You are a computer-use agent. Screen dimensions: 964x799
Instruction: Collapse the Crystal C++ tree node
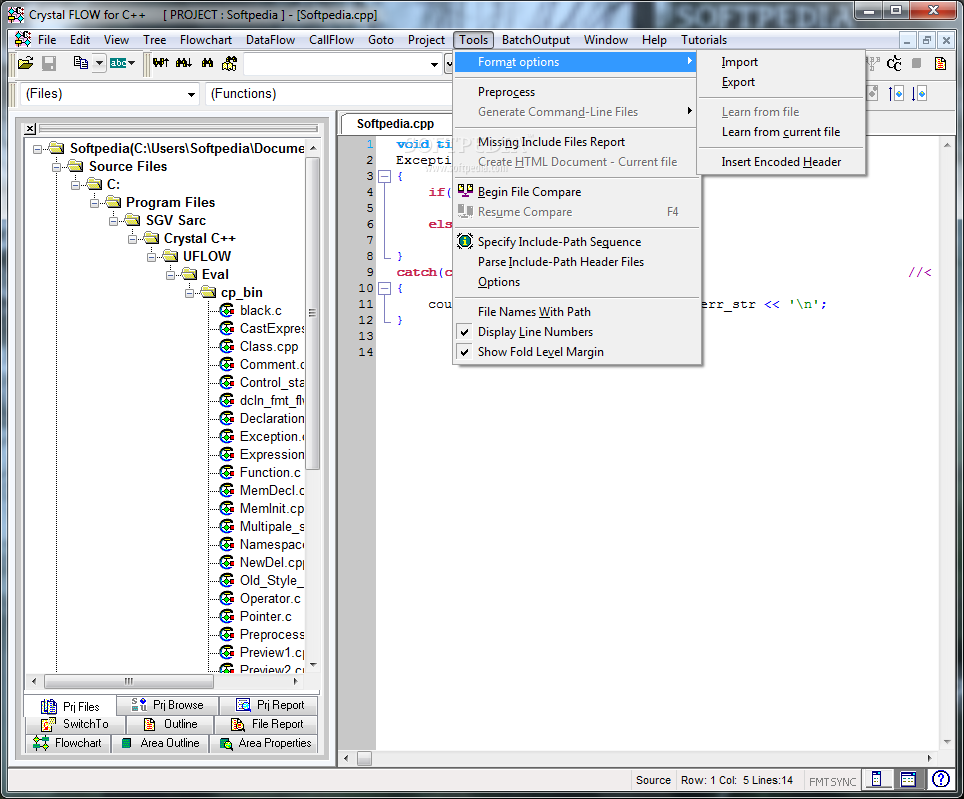[x=132, y=238]
